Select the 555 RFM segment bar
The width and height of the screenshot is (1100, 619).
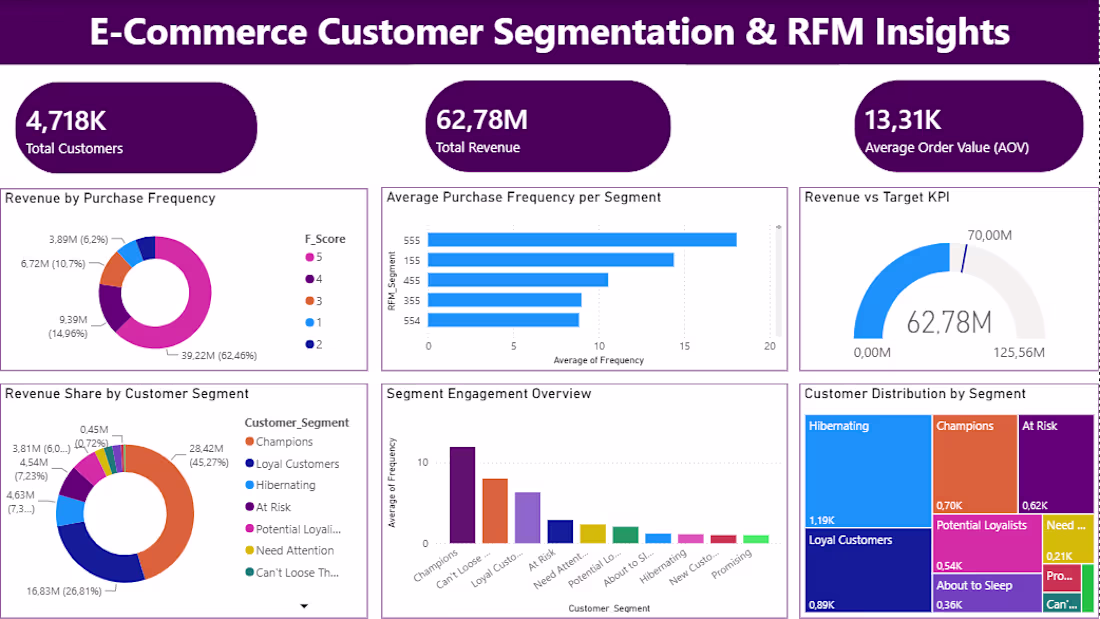[582, 240]
